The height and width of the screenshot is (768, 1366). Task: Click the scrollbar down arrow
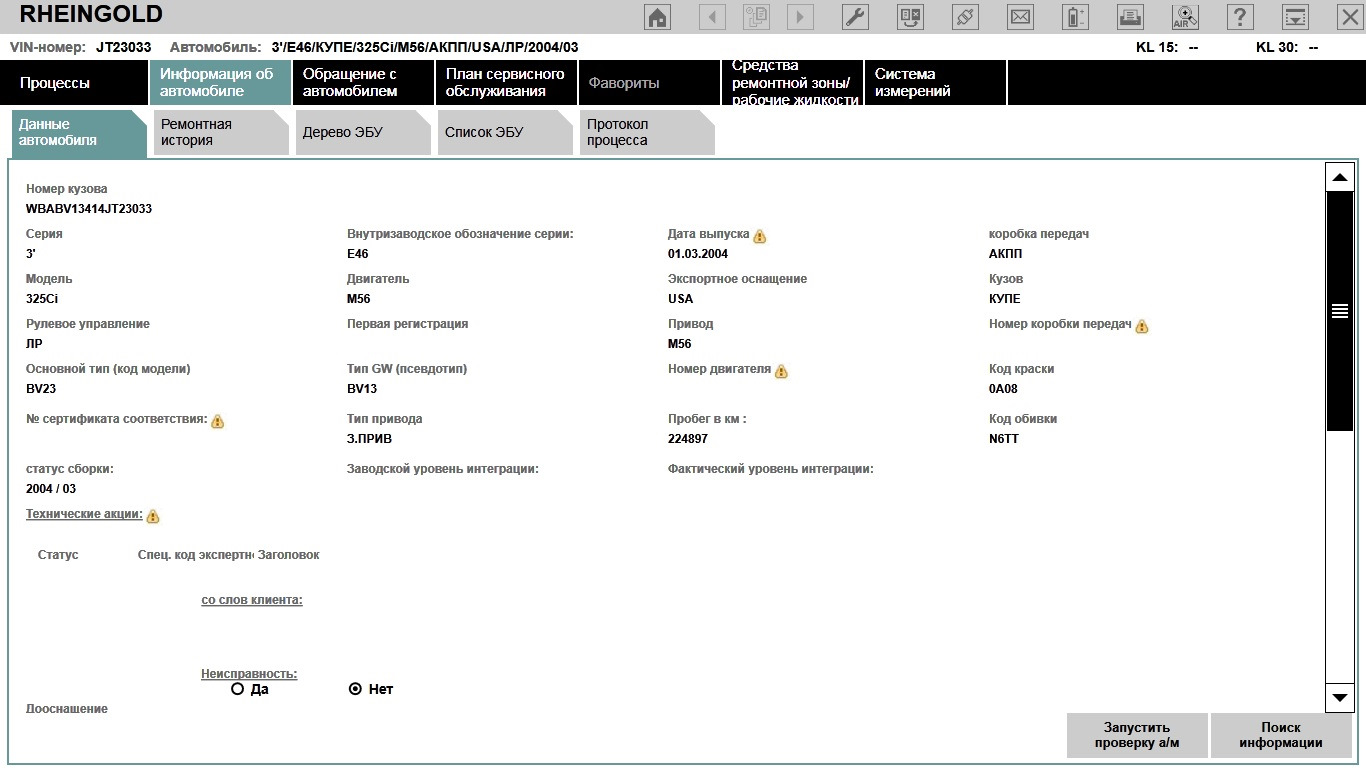click(1339, 696)
